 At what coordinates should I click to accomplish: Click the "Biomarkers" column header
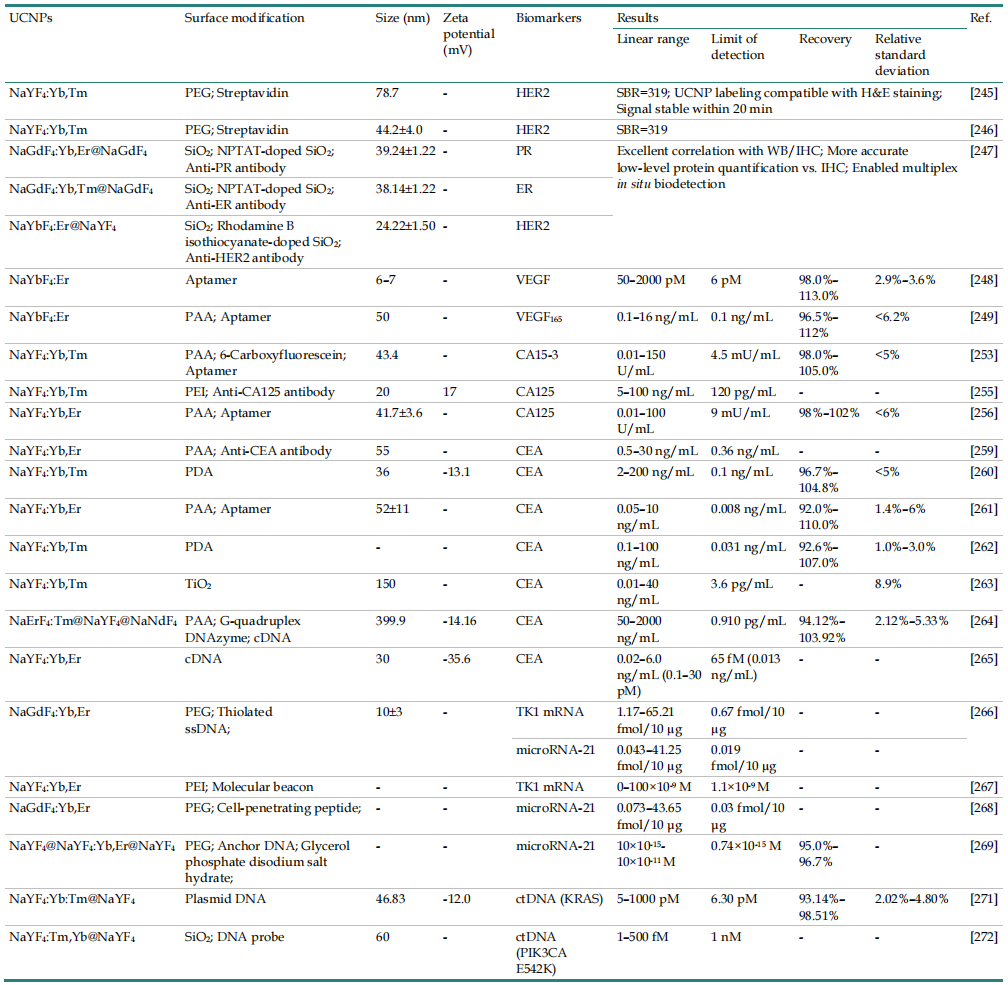548,18
